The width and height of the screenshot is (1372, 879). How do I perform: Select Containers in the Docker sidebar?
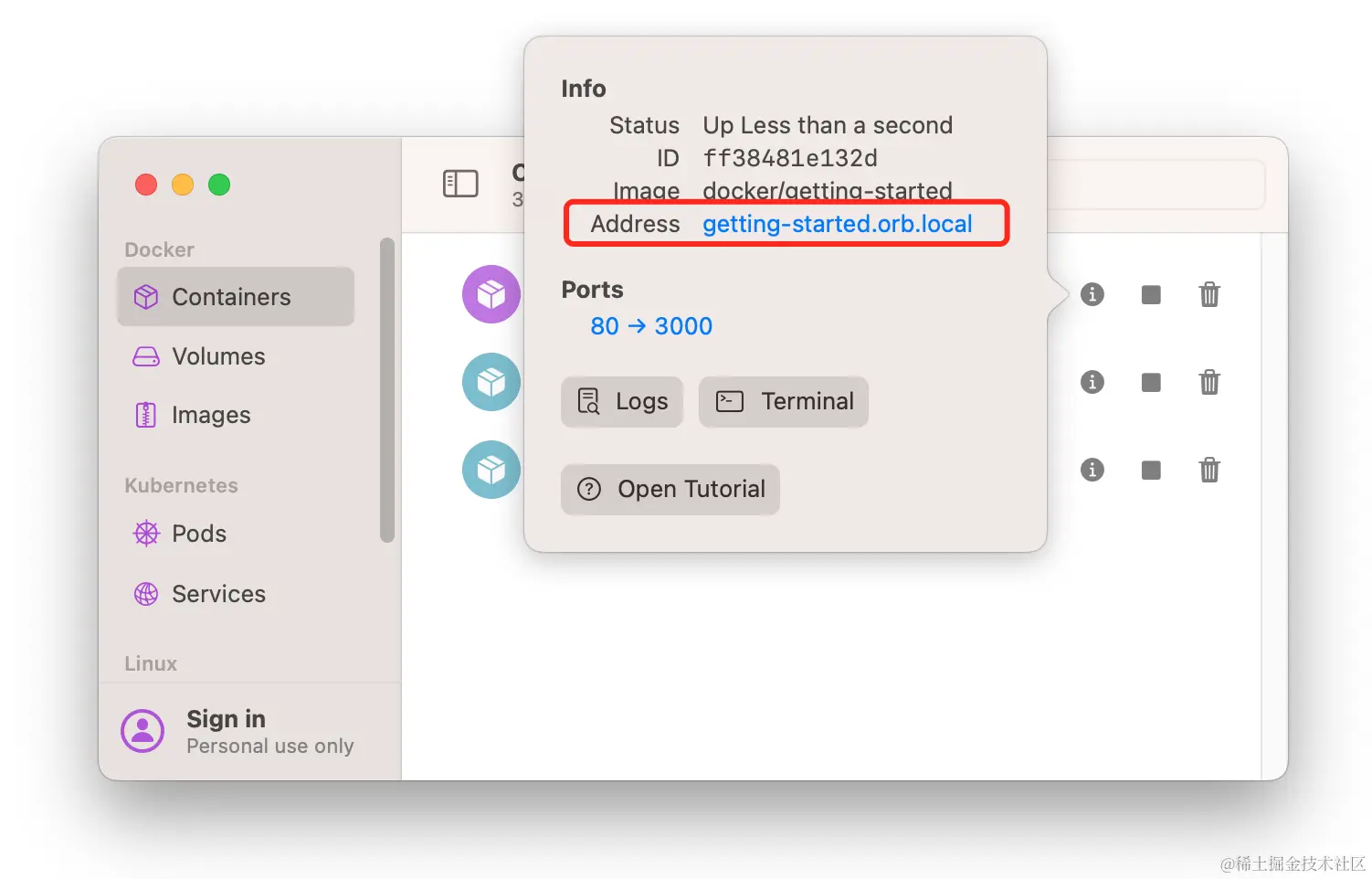point(231,296)
